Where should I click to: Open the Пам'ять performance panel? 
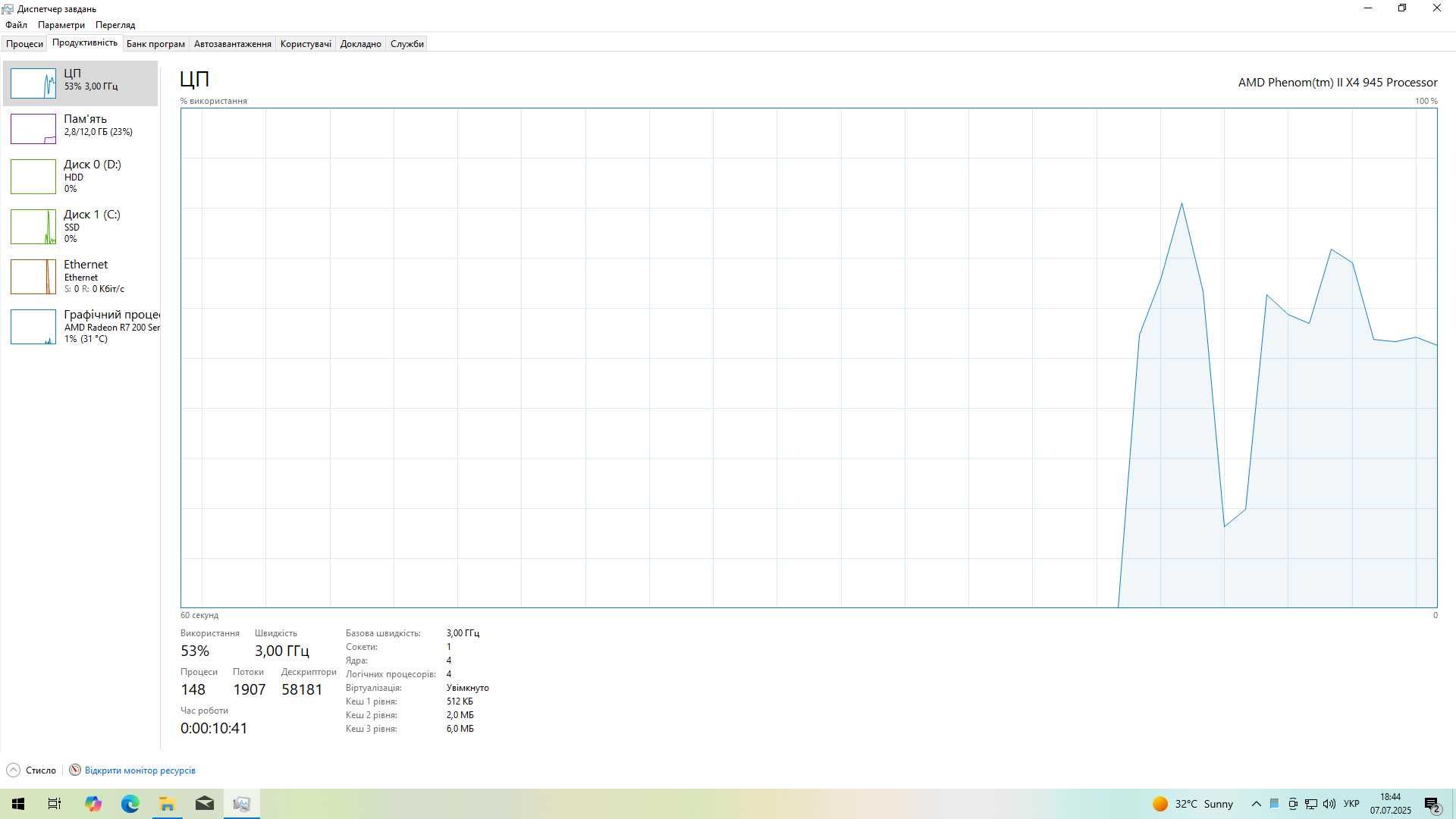[x=80, y=128]
